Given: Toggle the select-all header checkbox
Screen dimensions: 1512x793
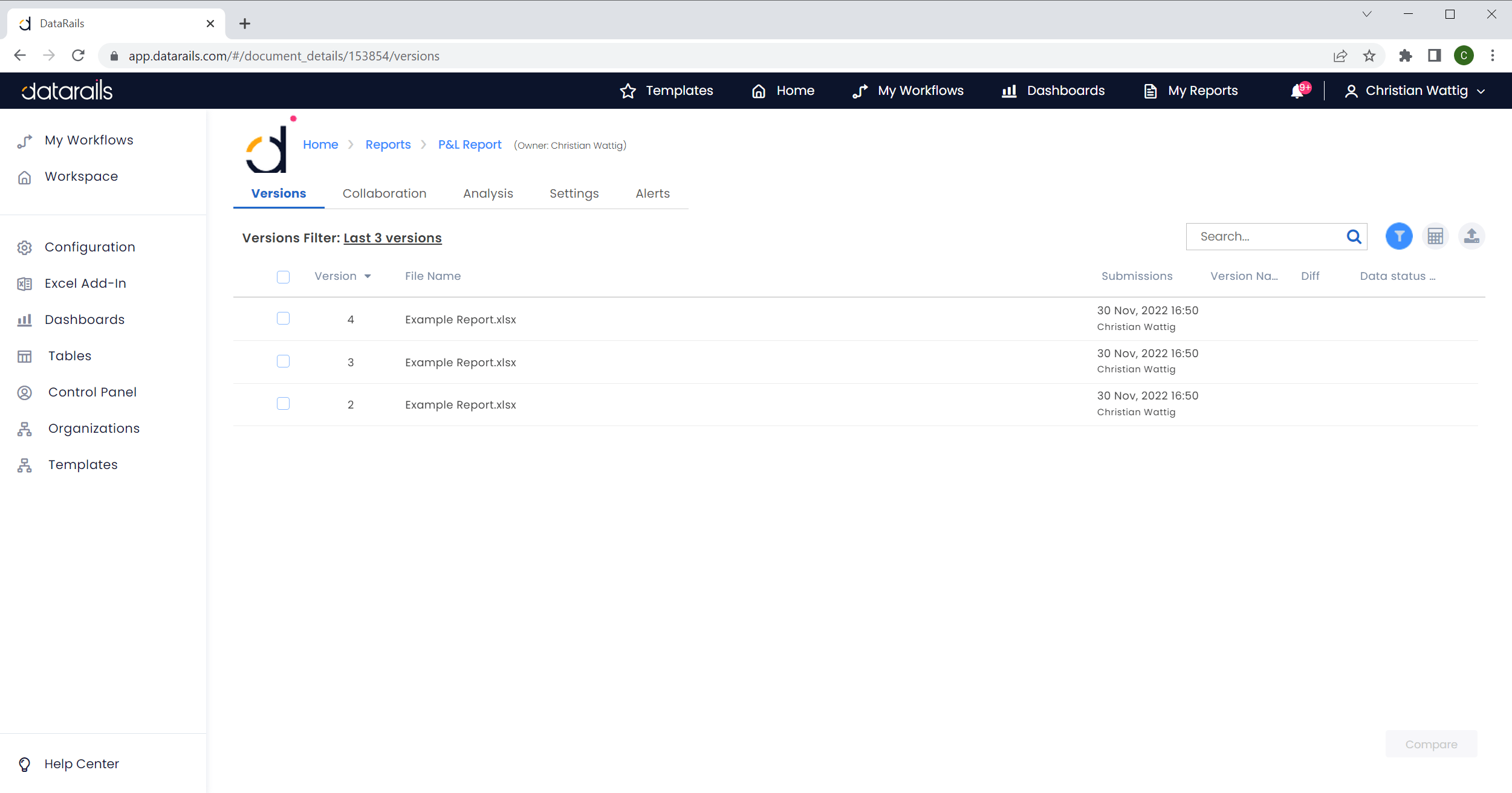Looking at the screenshot, I should (283, 277).
